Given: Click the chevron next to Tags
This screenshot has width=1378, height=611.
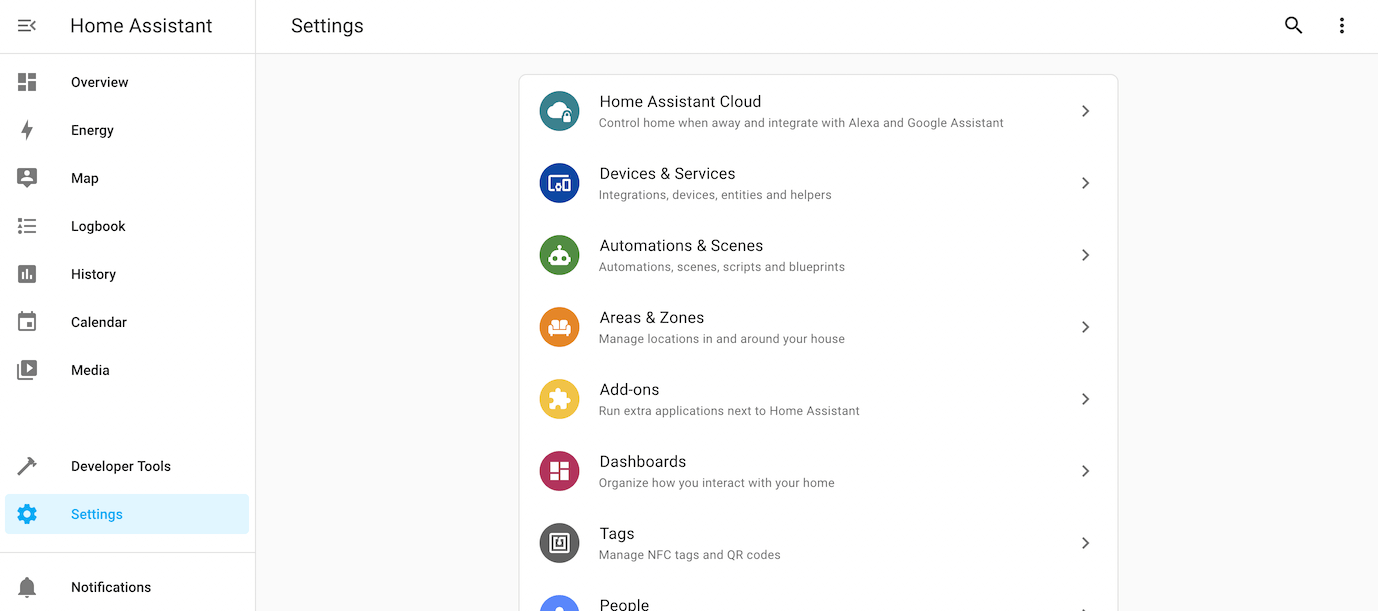Looking at the screenshot, I should tap(1085, 543).
